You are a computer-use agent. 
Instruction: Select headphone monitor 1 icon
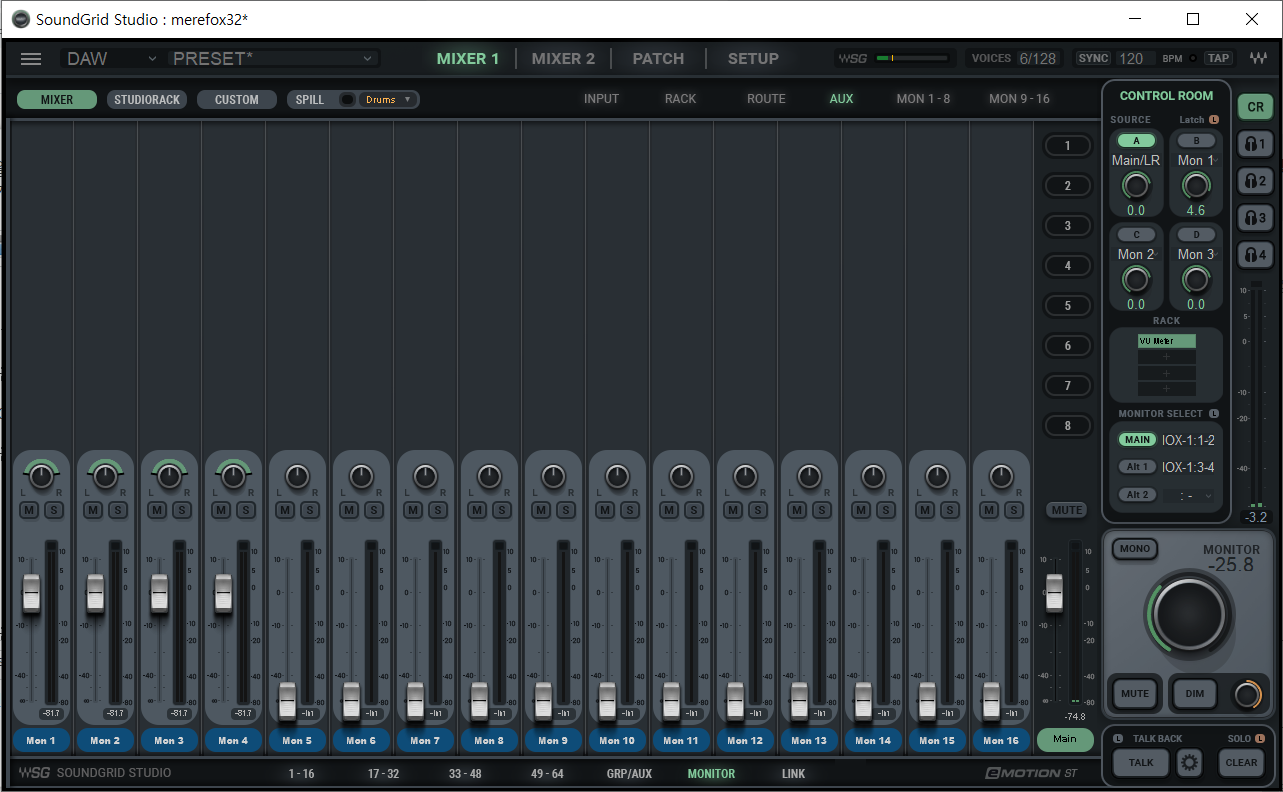click(x=1255, y=144)
